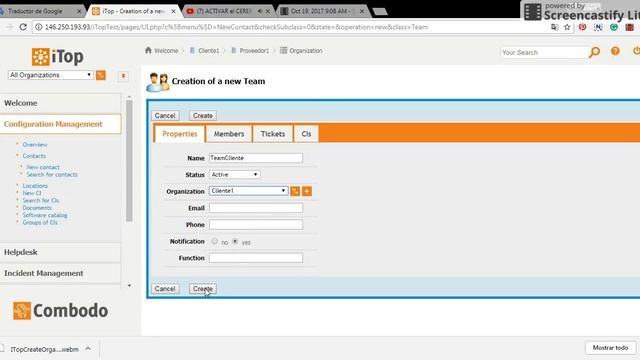Click the Email input field
Image resolution: width=640 pixels, height=360 pixels.
[x=256, y=208]
